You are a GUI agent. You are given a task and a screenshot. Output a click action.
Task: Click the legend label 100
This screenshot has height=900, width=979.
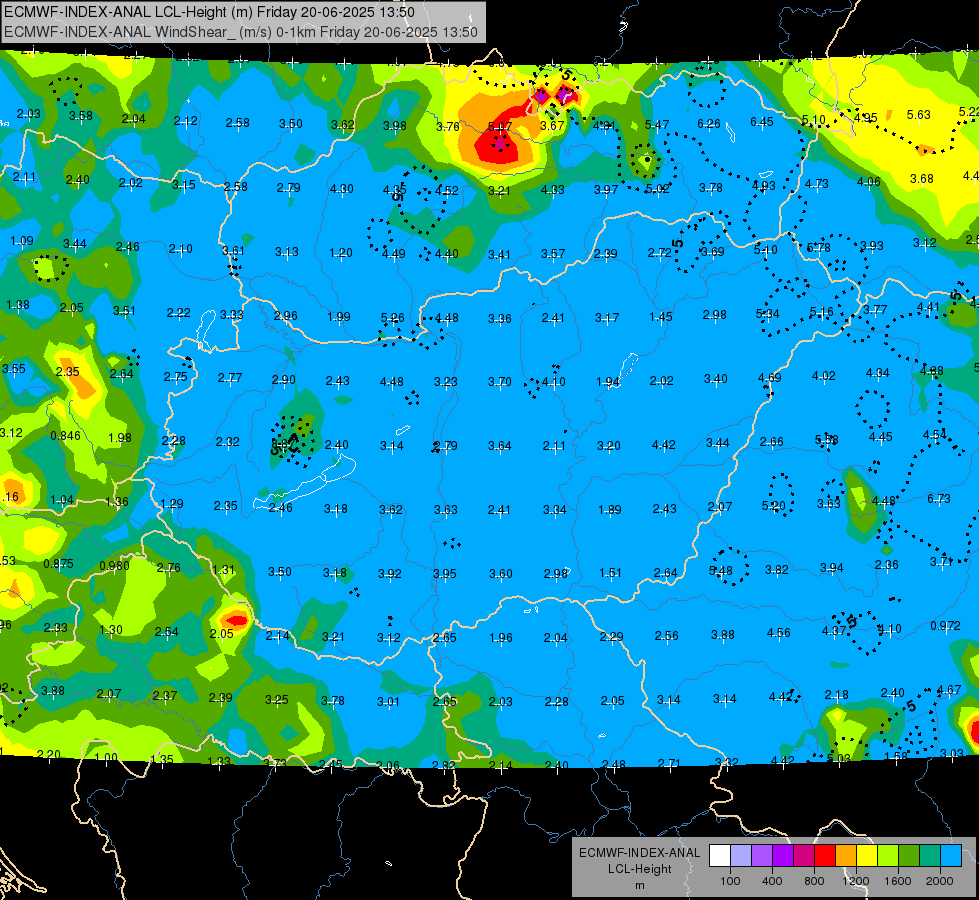tap(730, 881)
